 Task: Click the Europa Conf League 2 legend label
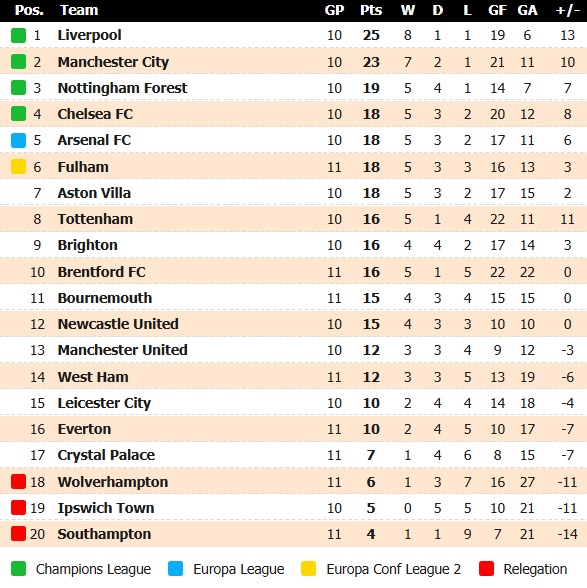393,569
